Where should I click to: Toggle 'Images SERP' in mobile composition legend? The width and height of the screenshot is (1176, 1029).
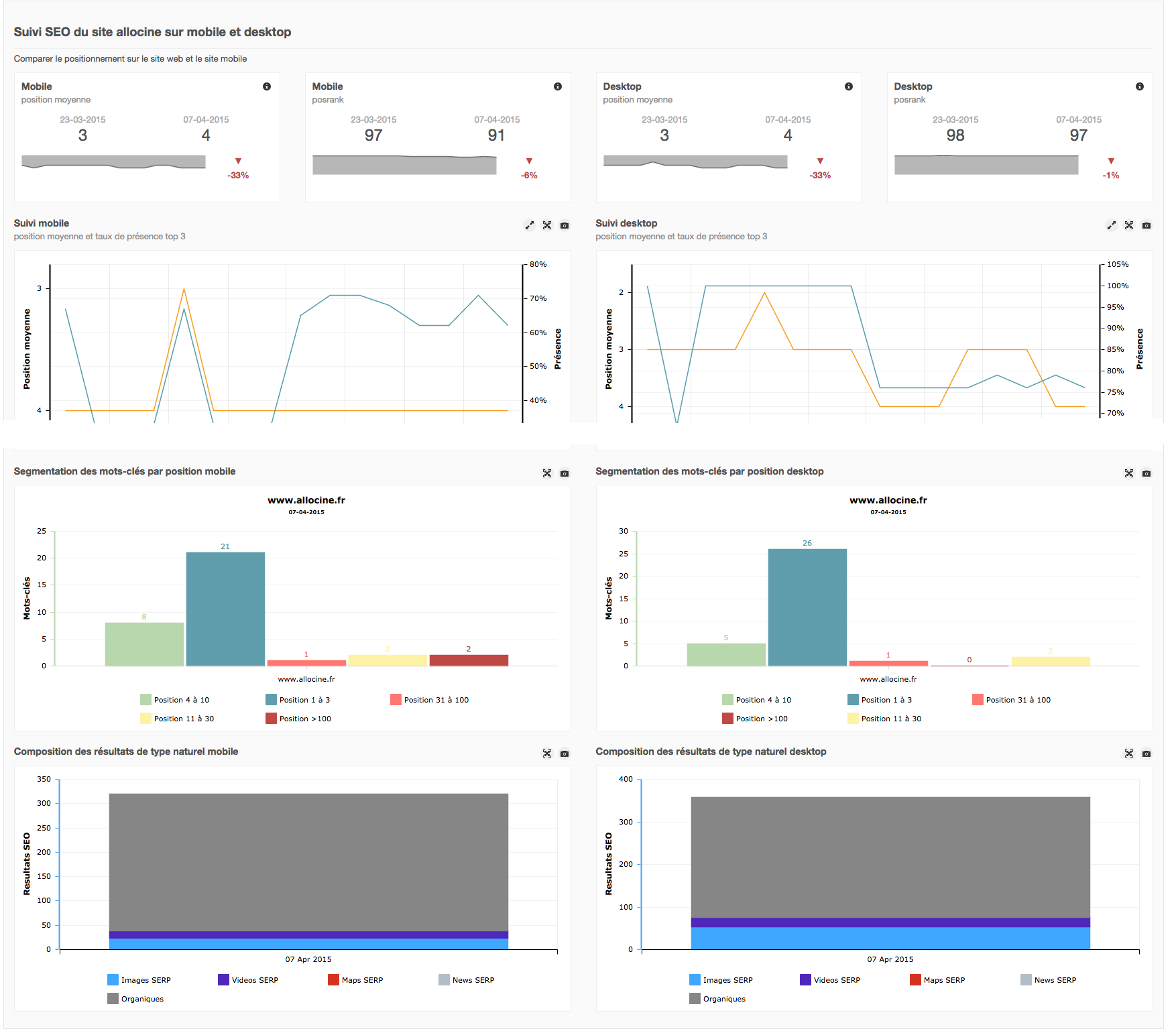139,980
